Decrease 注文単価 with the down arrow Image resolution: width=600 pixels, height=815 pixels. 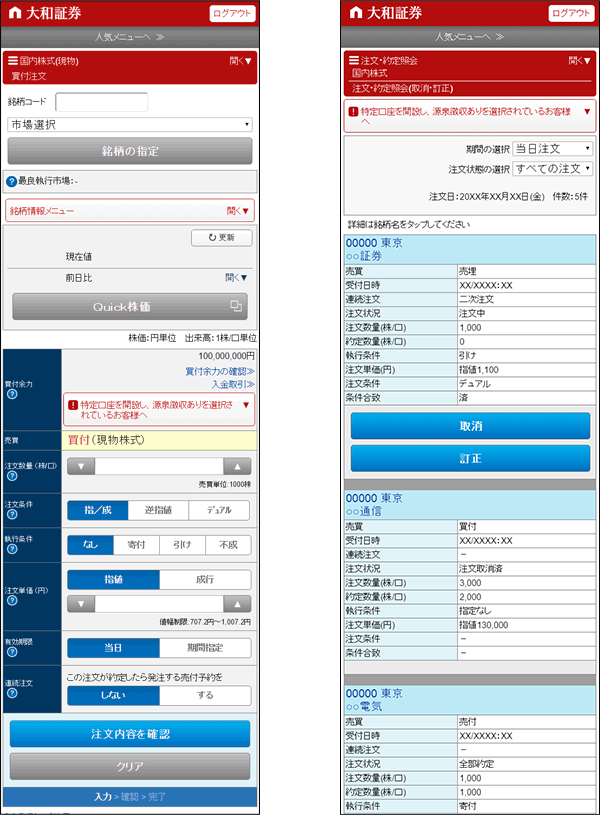[81, 603]
